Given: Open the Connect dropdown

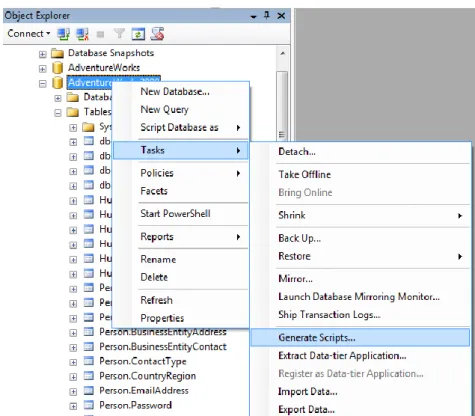Looking at the screenshot, I should 29,33.
